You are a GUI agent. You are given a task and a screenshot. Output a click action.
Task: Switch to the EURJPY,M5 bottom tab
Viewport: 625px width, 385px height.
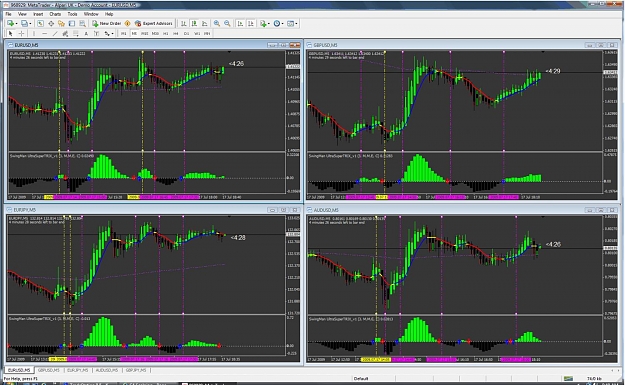tap(77, 370)
